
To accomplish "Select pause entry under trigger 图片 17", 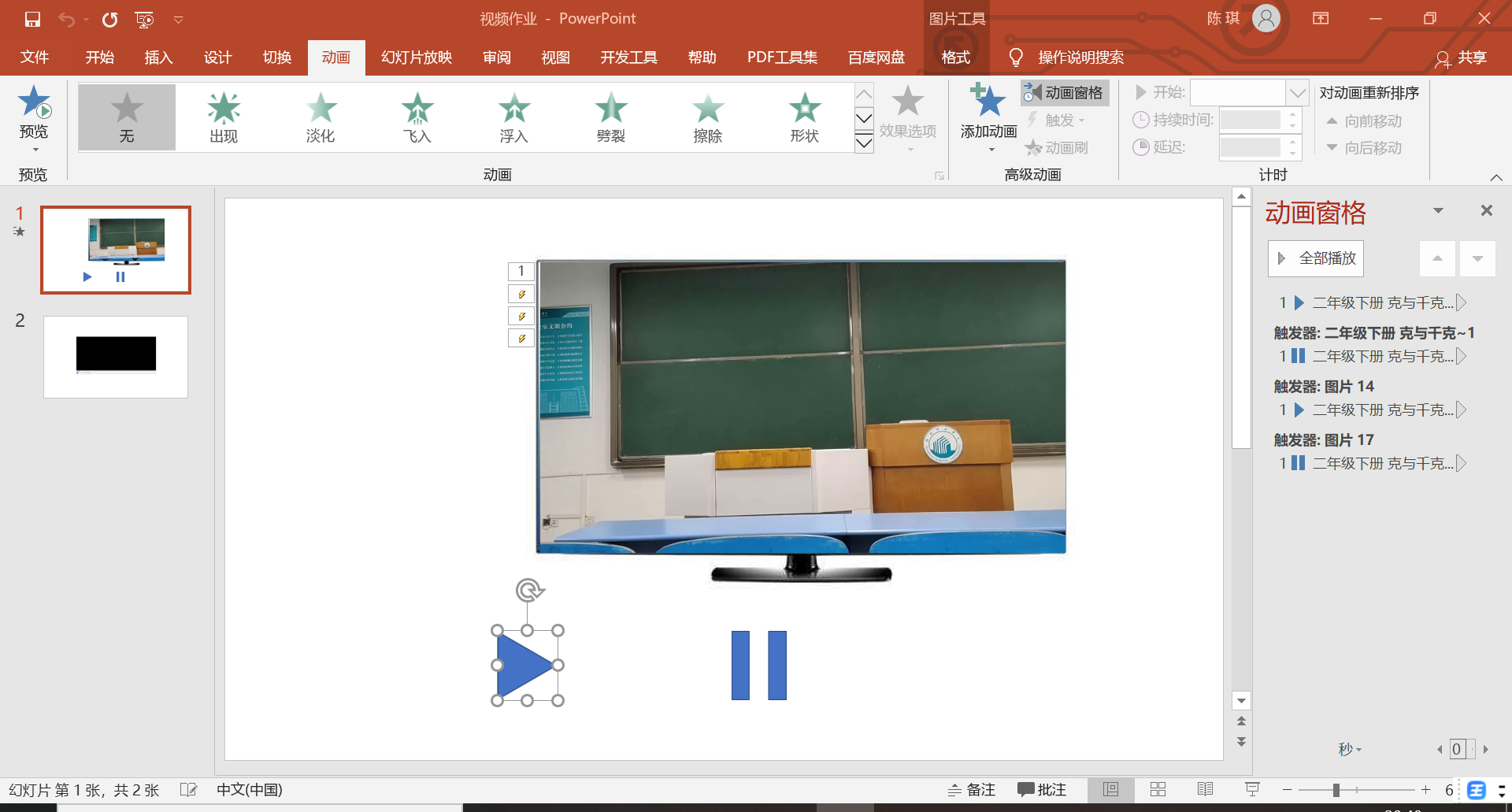I will point(1372,464).
